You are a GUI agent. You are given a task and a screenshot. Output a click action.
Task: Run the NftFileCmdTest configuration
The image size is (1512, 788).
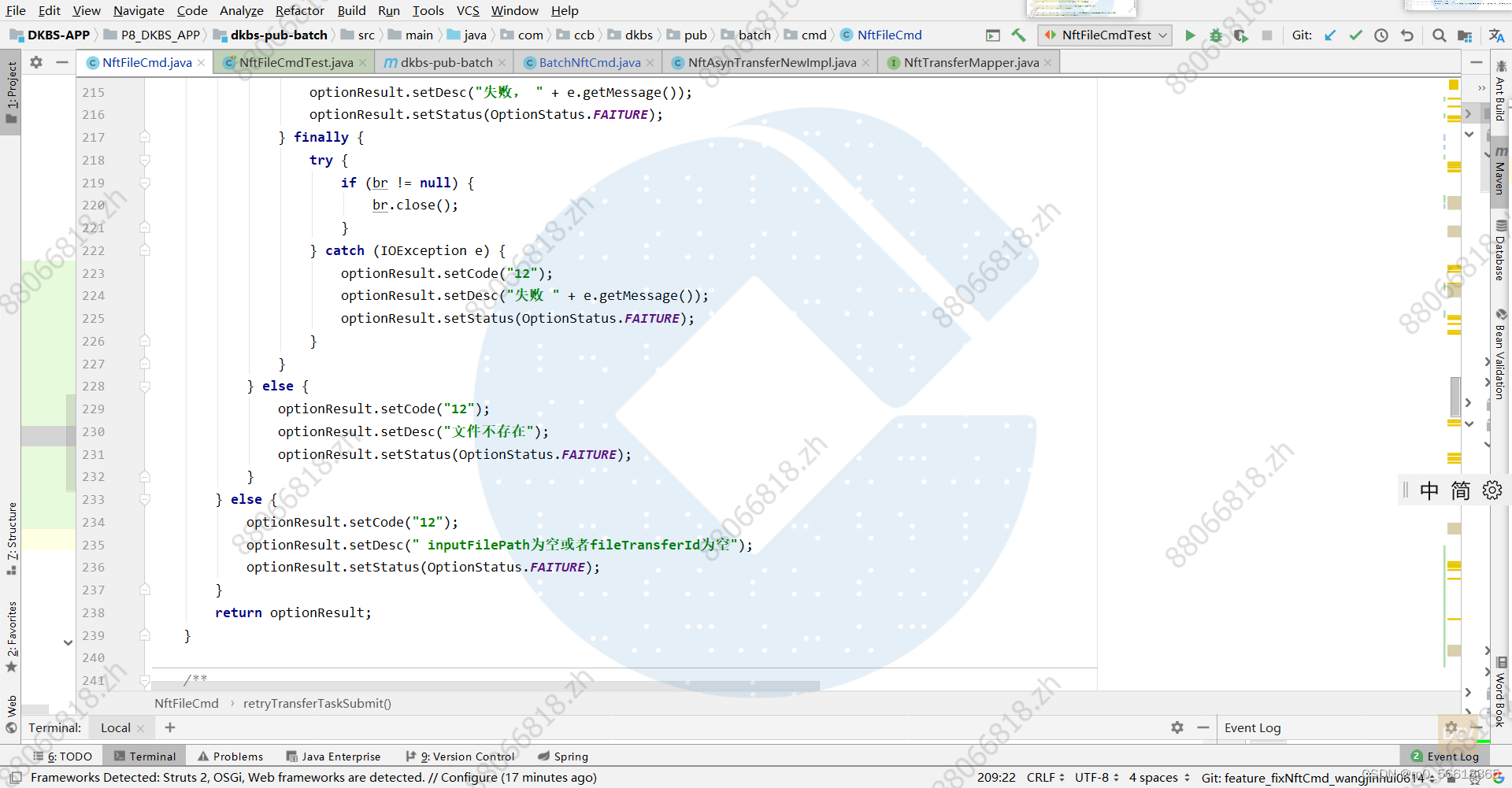[x=1190, y=35]
